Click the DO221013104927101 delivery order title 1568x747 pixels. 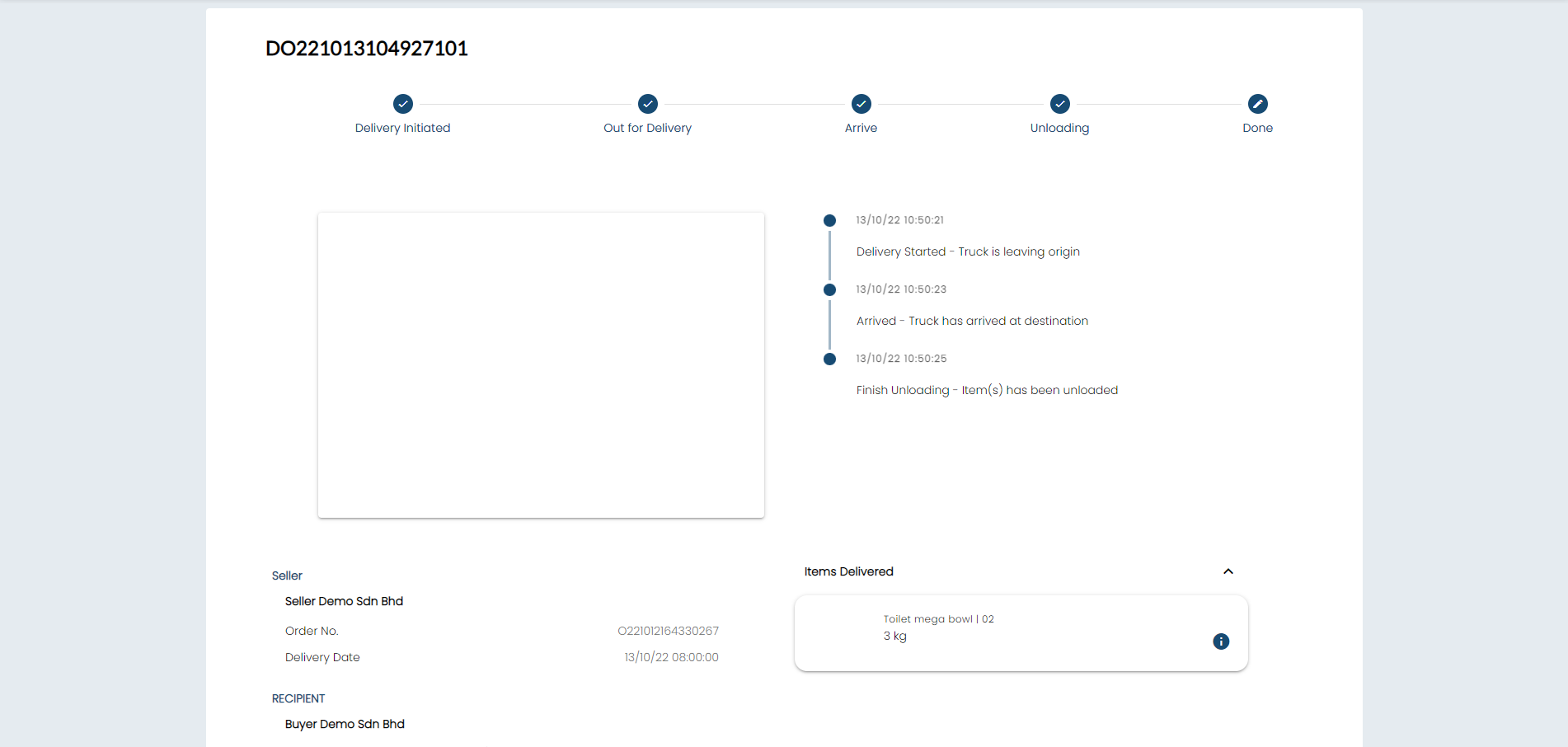coord(366,49)
